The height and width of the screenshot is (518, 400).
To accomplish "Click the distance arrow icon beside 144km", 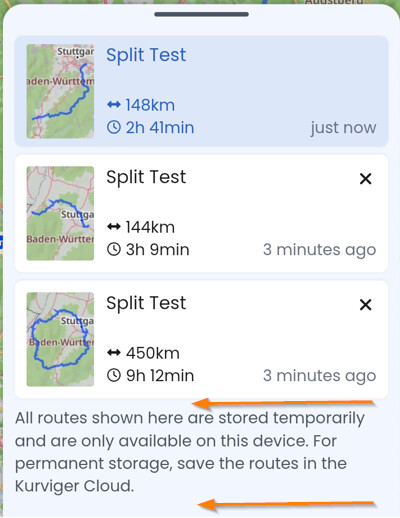I will tap(114, 227).
